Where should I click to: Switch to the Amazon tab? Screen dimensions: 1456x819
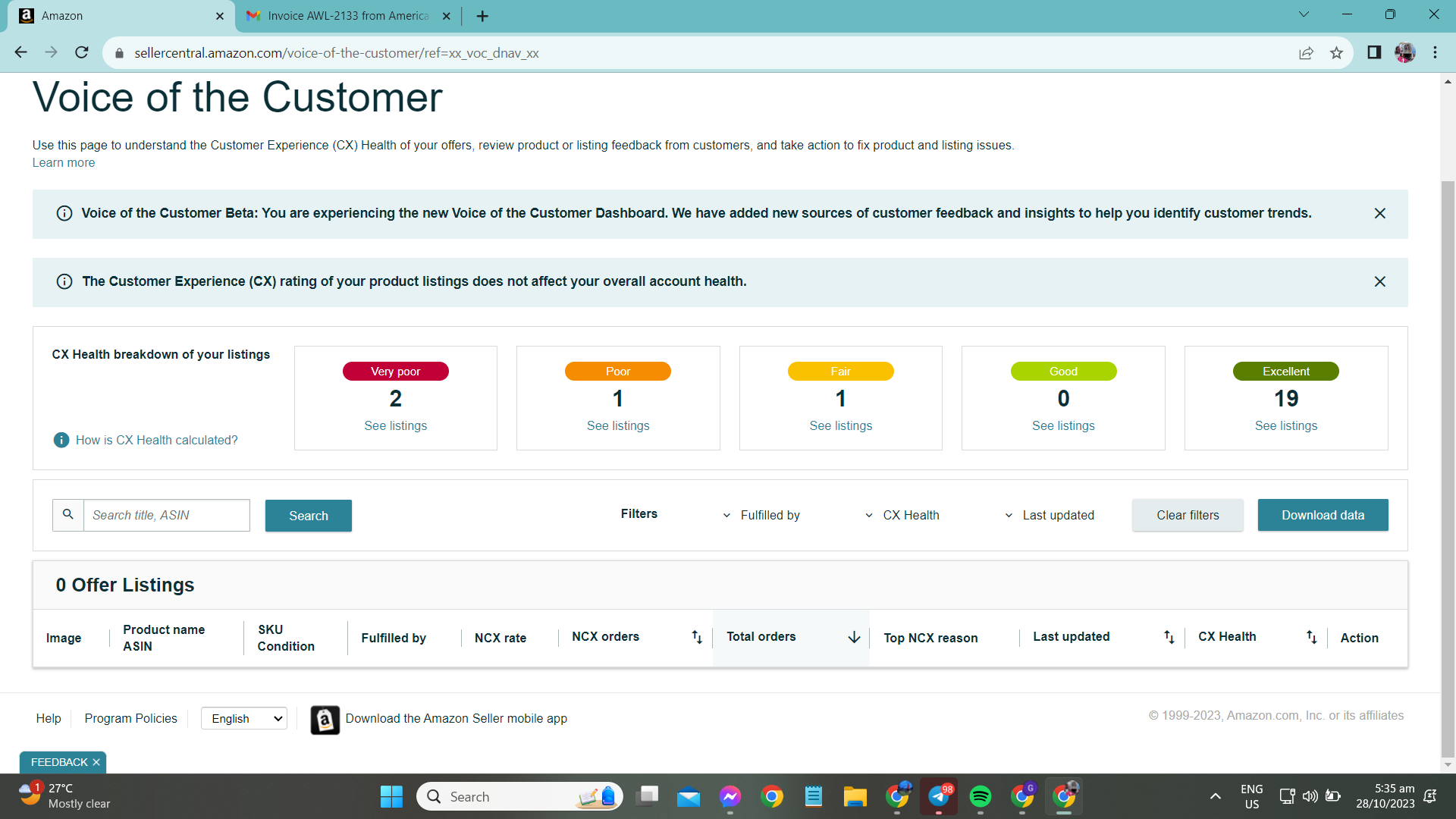[x=121, y=16]
